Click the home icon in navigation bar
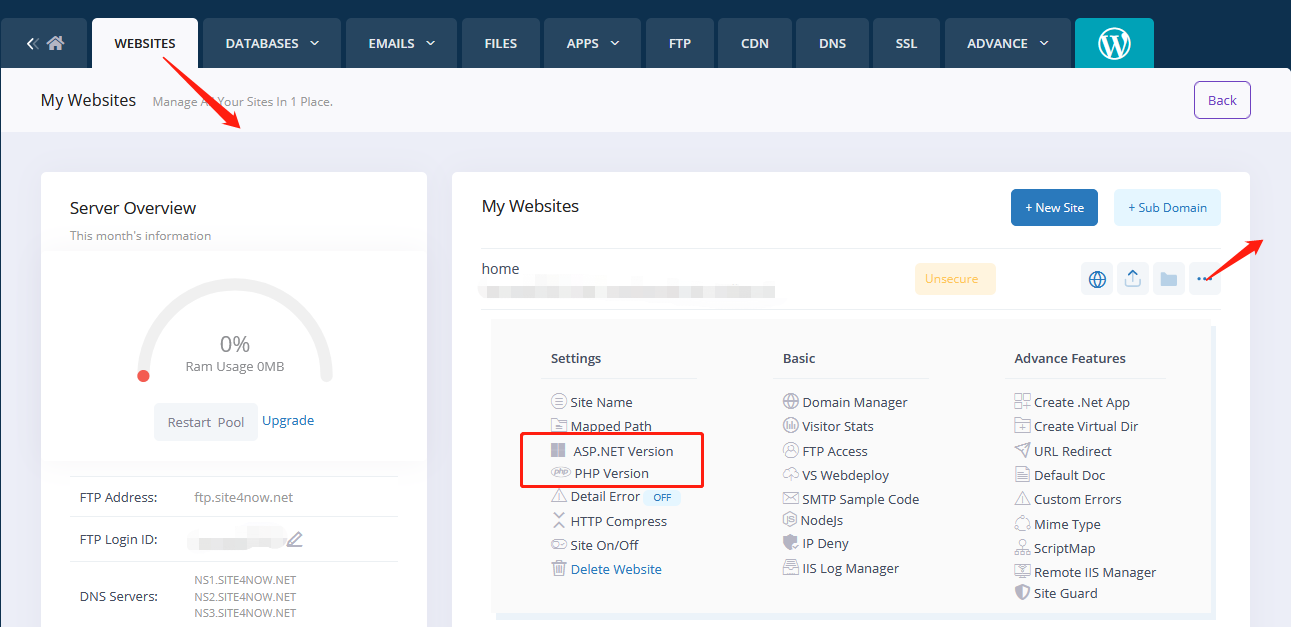Image resolution: width=1291 pixels, height=627 pixels. pos(55,44)
